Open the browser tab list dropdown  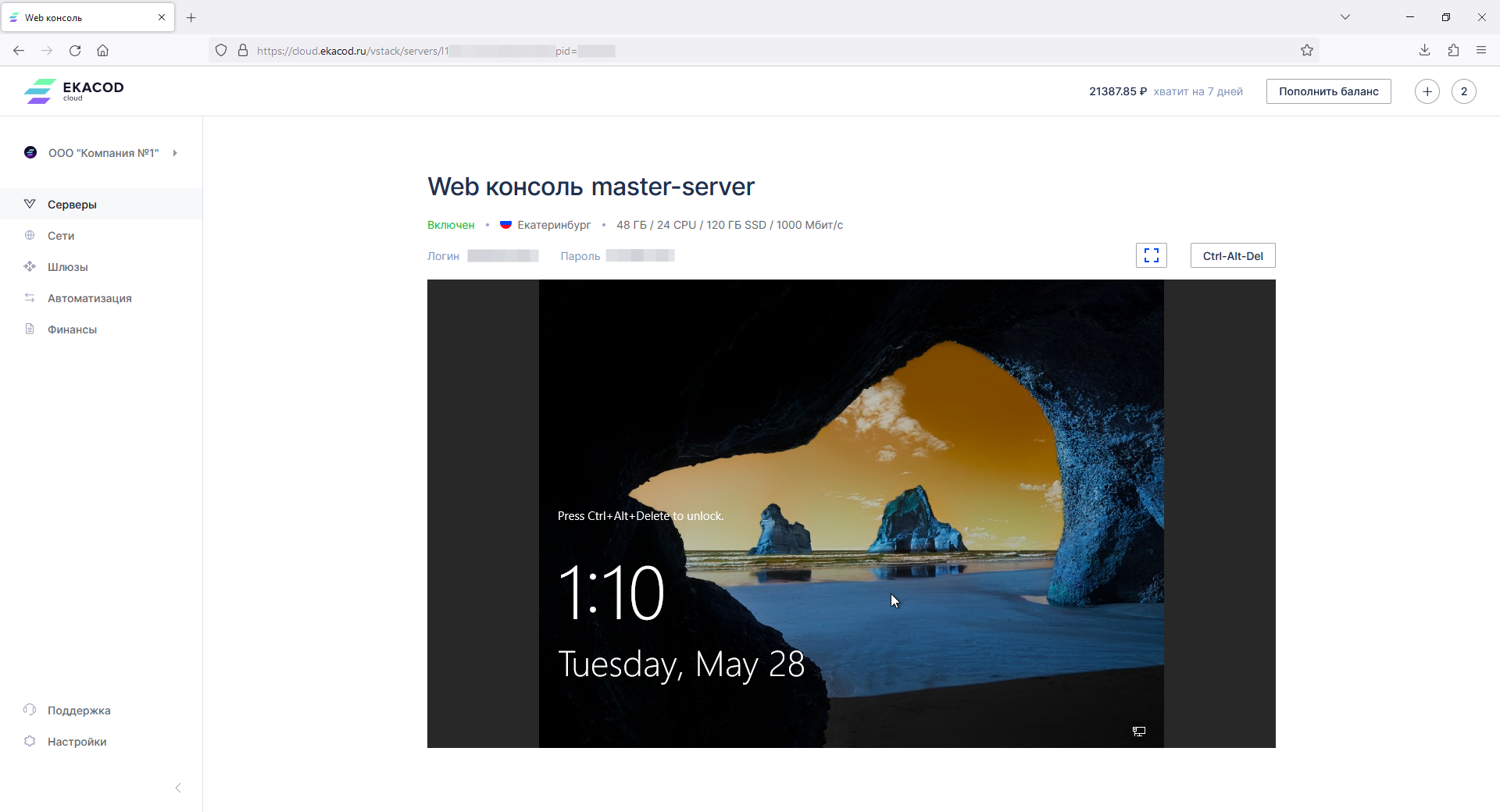1345,17
